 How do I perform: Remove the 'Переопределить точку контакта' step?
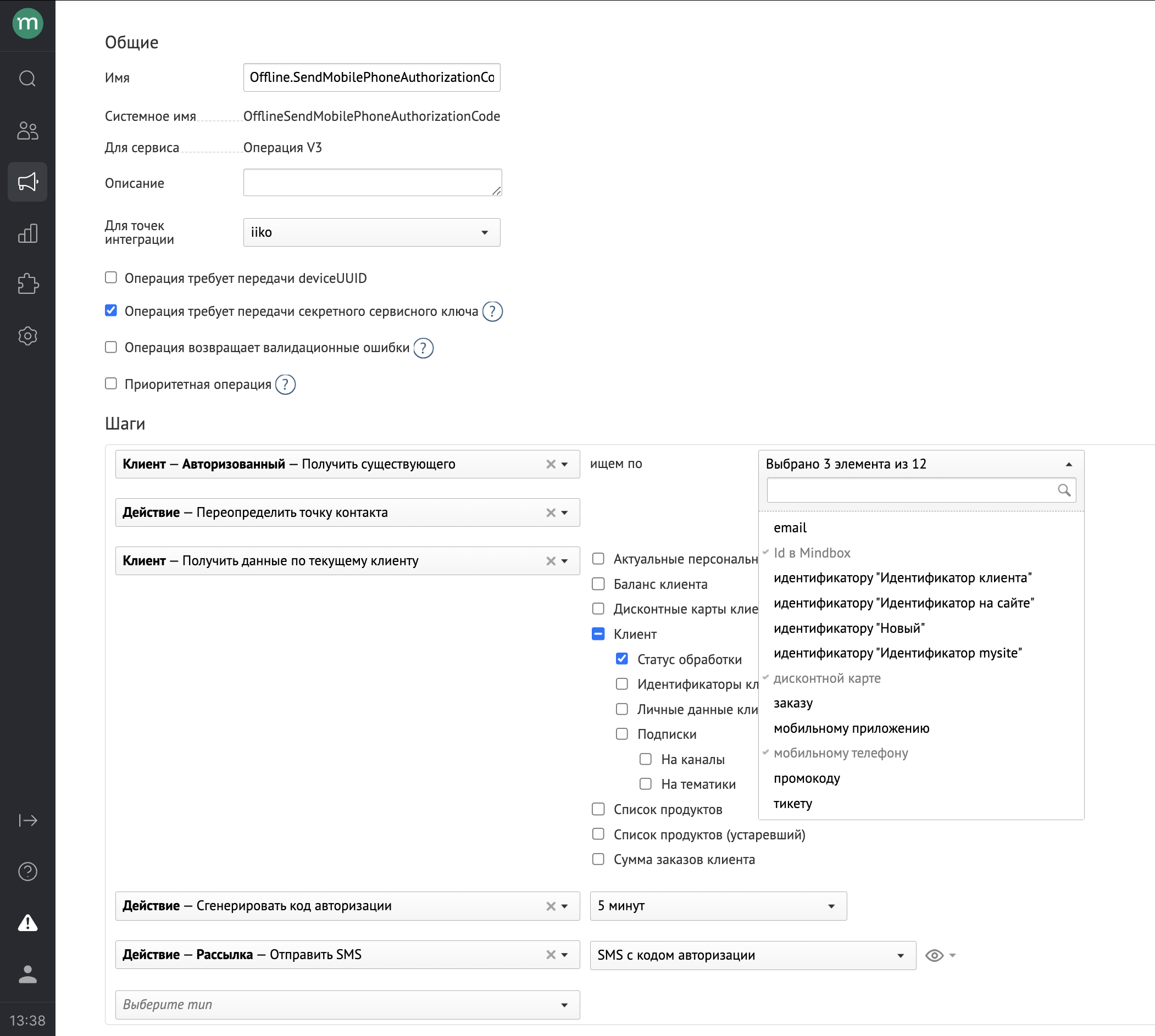551,513
